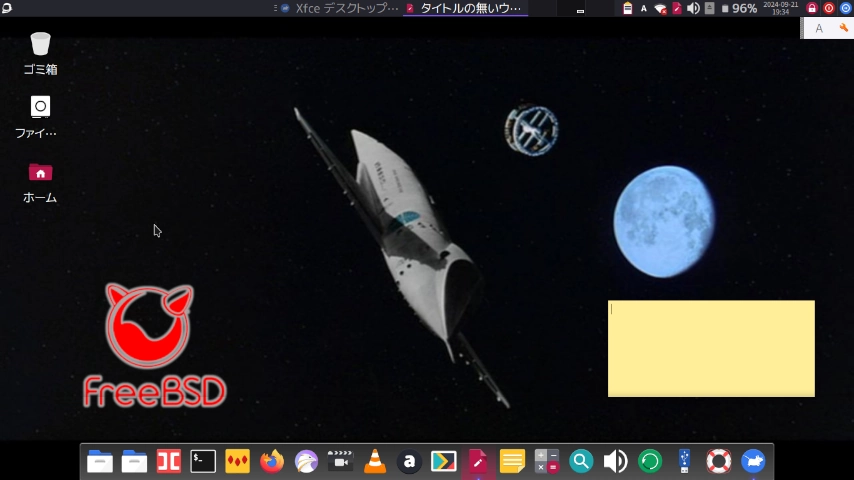
Task: Click the red power-off panel button
Action: (829, 8)
